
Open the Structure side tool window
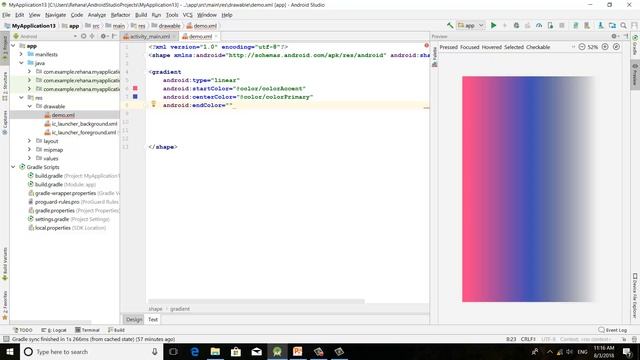click(x=5, y=86)
